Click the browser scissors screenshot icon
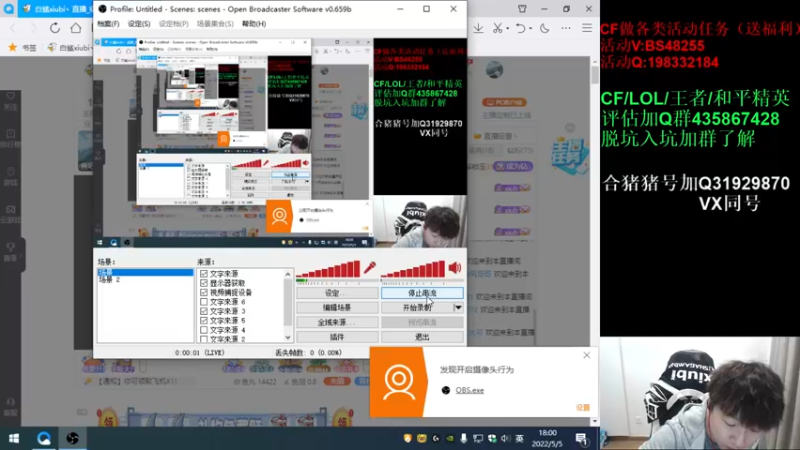This screenshot has height=450, width=800. [x=497, y=29]
